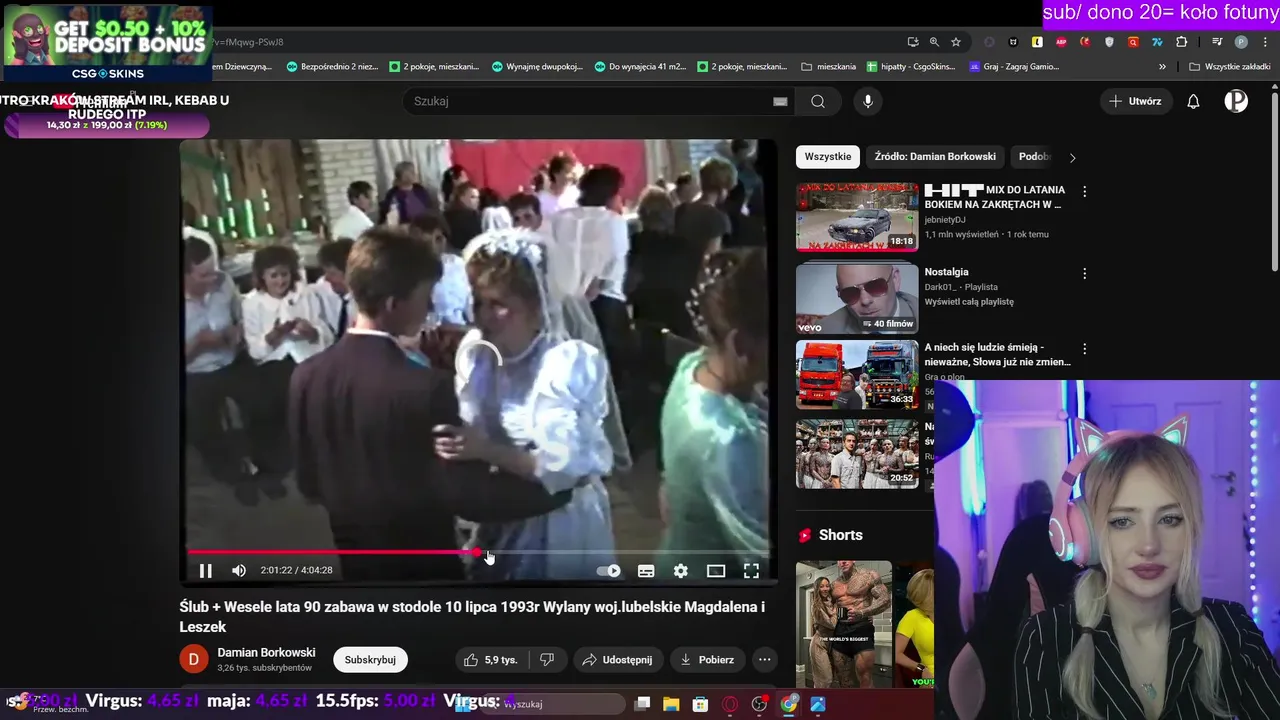Open the MIX DO LATANIA video thumbnail
This screenshot has width=1280, height=720.
857,217
